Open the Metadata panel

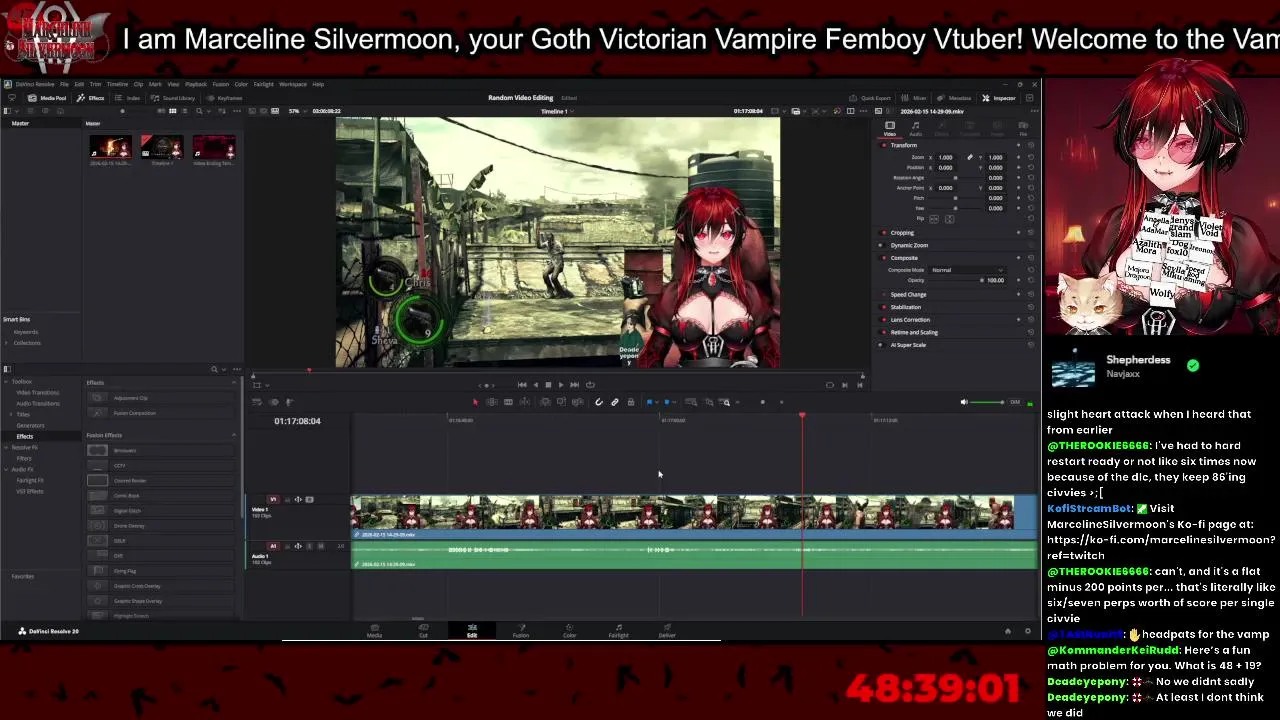pos(954,98)
